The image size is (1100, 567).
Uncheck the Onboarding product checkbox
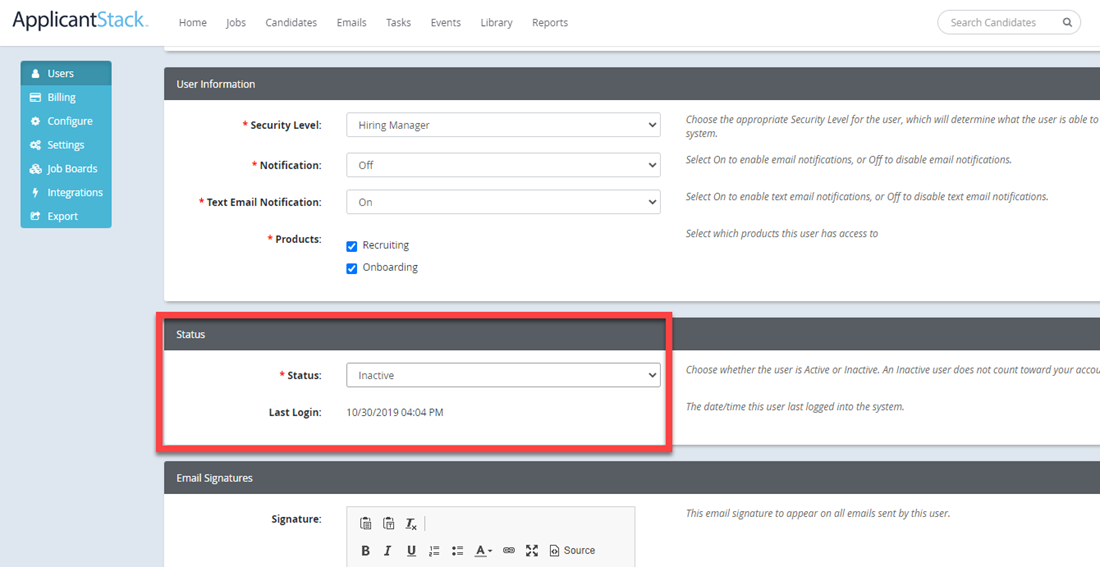(352, 268)
